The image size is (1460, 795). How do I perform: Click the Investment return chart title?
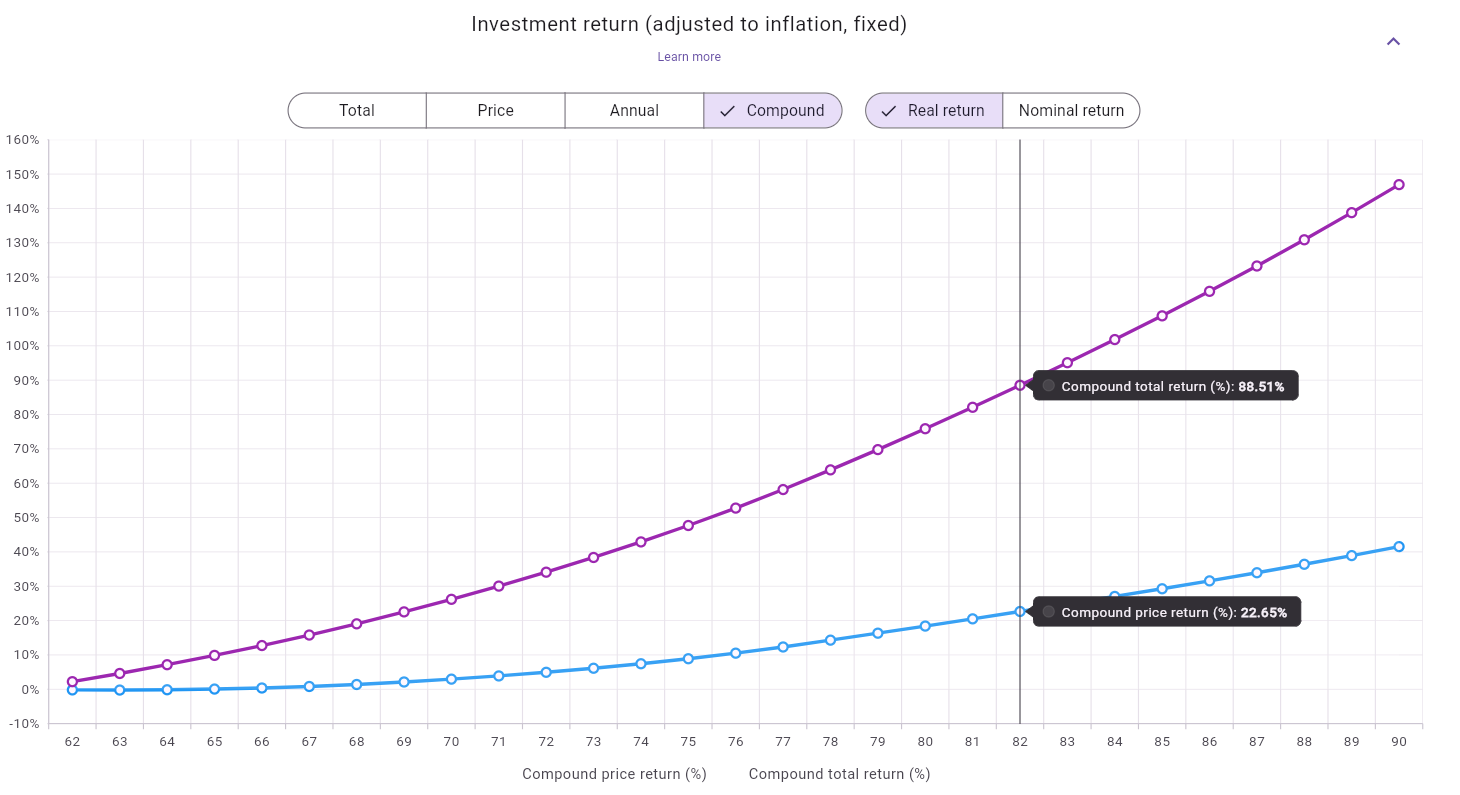click(689, 23)
